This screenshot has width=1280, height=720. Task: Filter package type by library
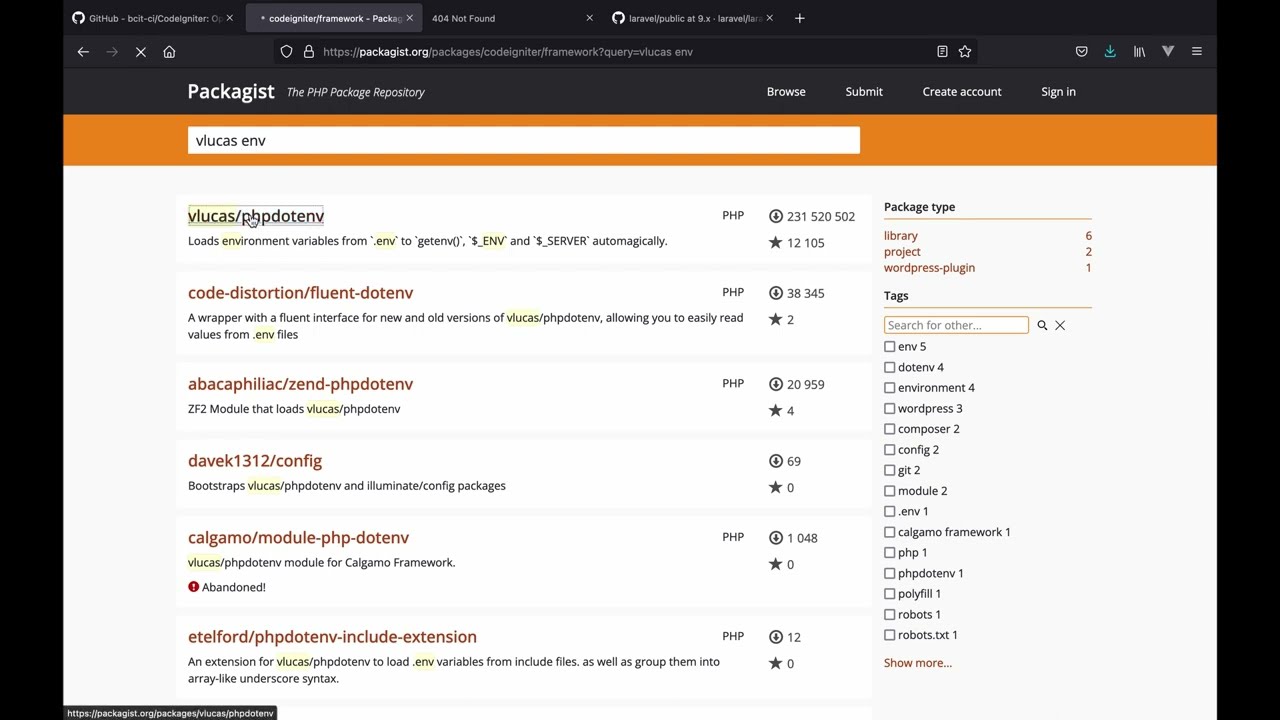[901, 236]
